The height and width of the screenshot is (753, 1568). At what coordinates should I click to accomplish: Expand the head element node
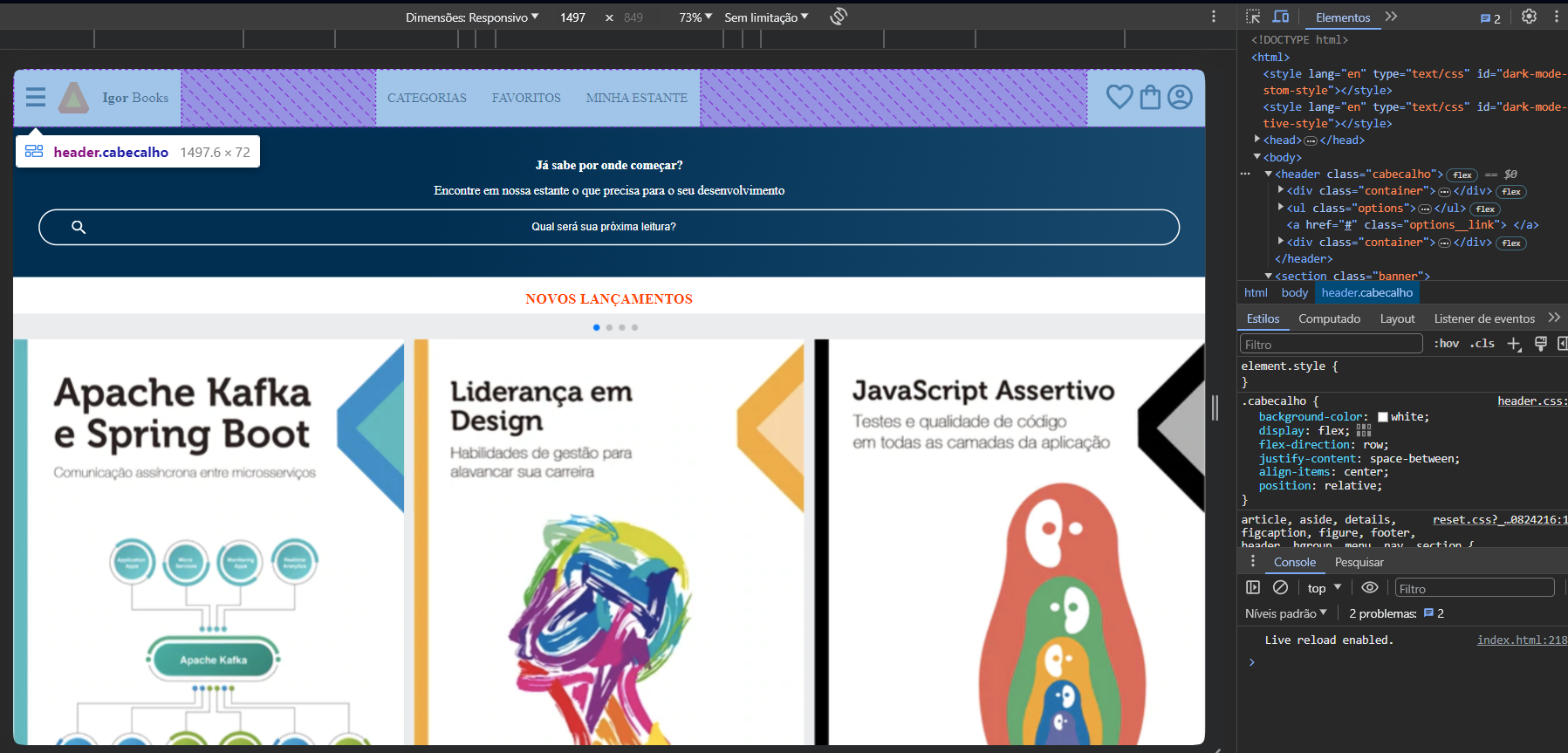(x=1257, y=140)
